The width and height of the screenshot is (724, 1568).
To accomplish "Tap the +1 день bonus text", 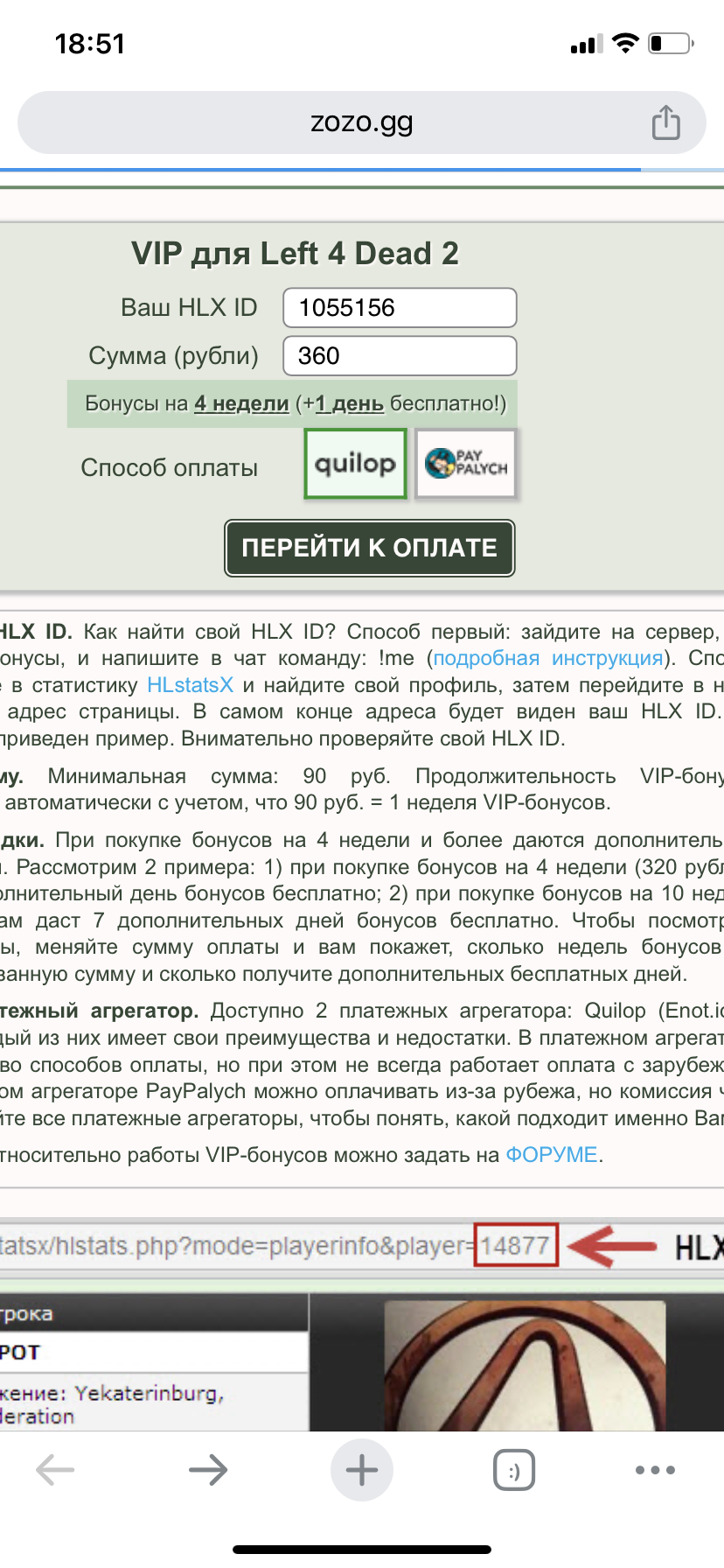I will click(349, 403).
